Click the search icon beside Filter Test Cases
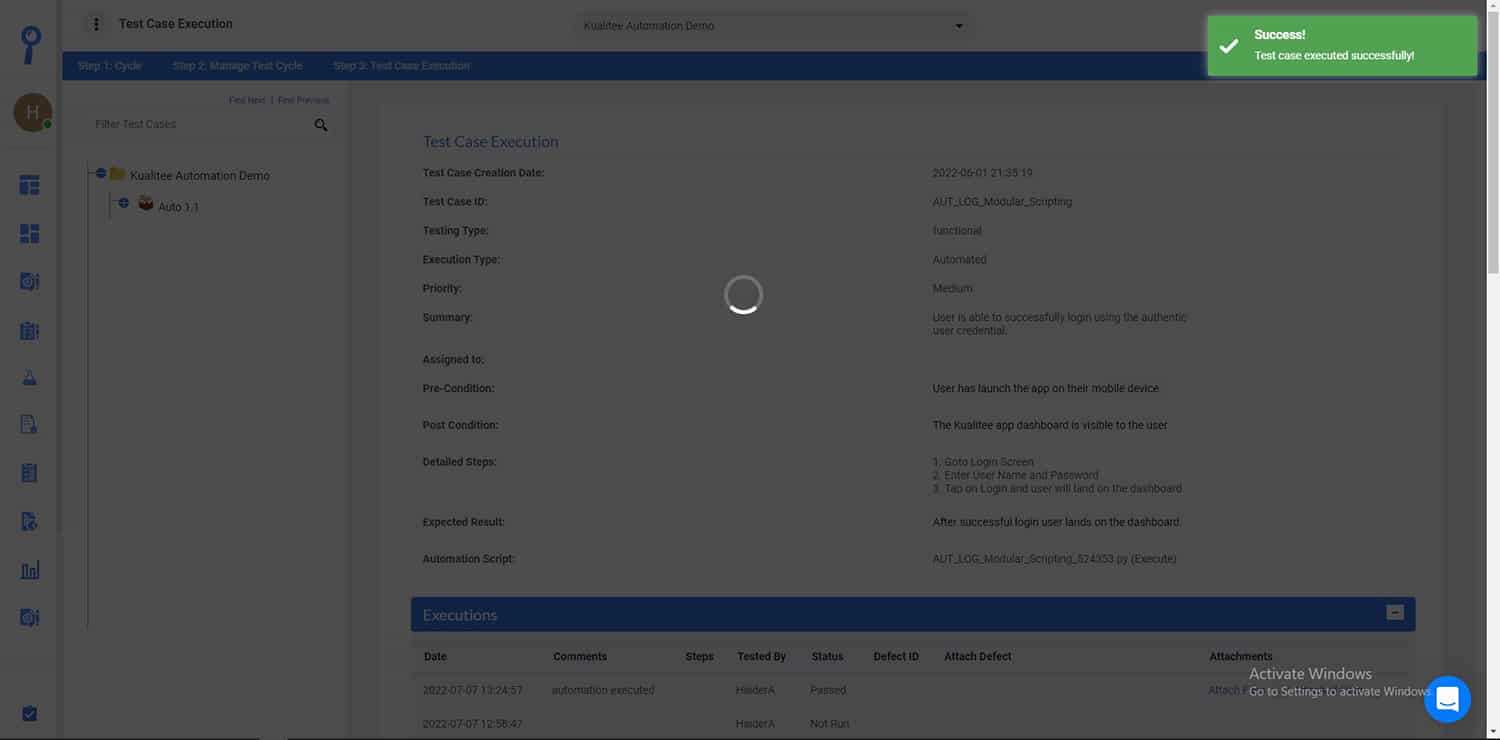This screenshot has height=740, width=1500. (x=320, y=125)
